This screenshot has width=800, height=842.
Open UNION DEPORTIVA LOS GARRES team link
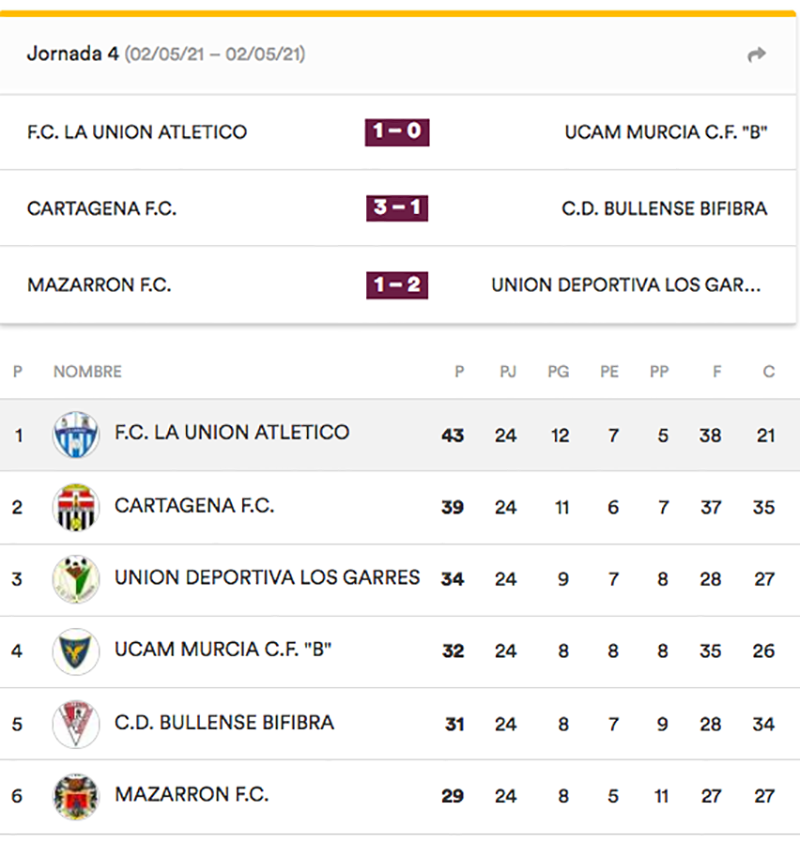pos(267,578)
